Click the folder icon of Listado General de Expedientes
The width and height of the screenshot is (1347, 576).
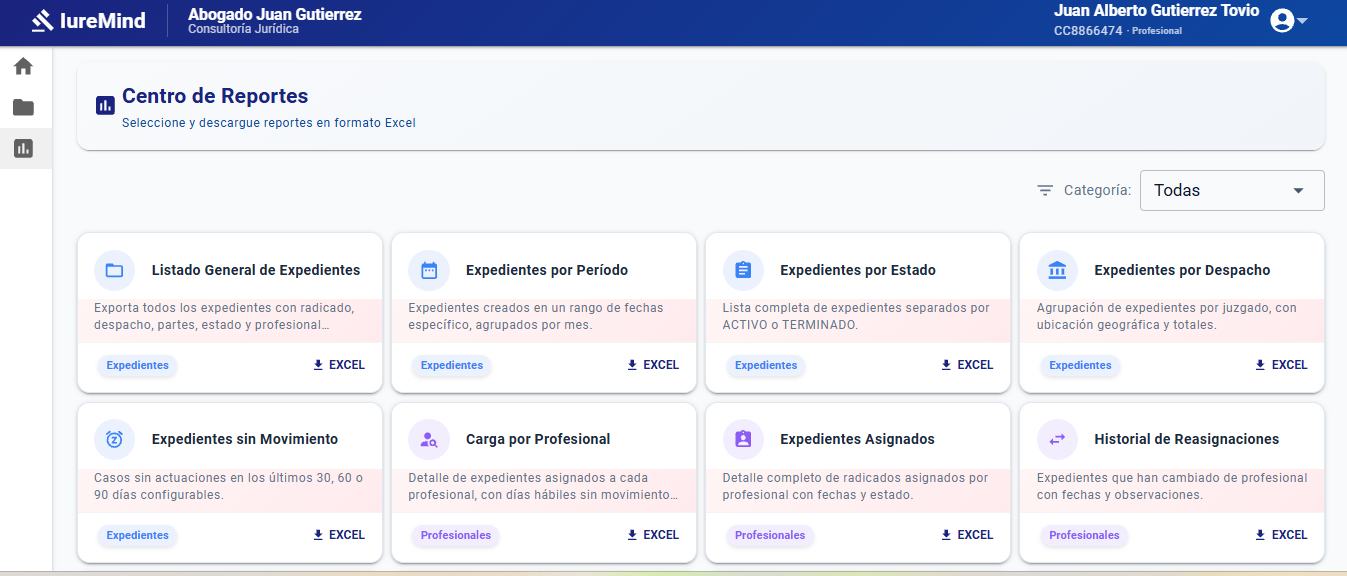(x=115, y=270)
